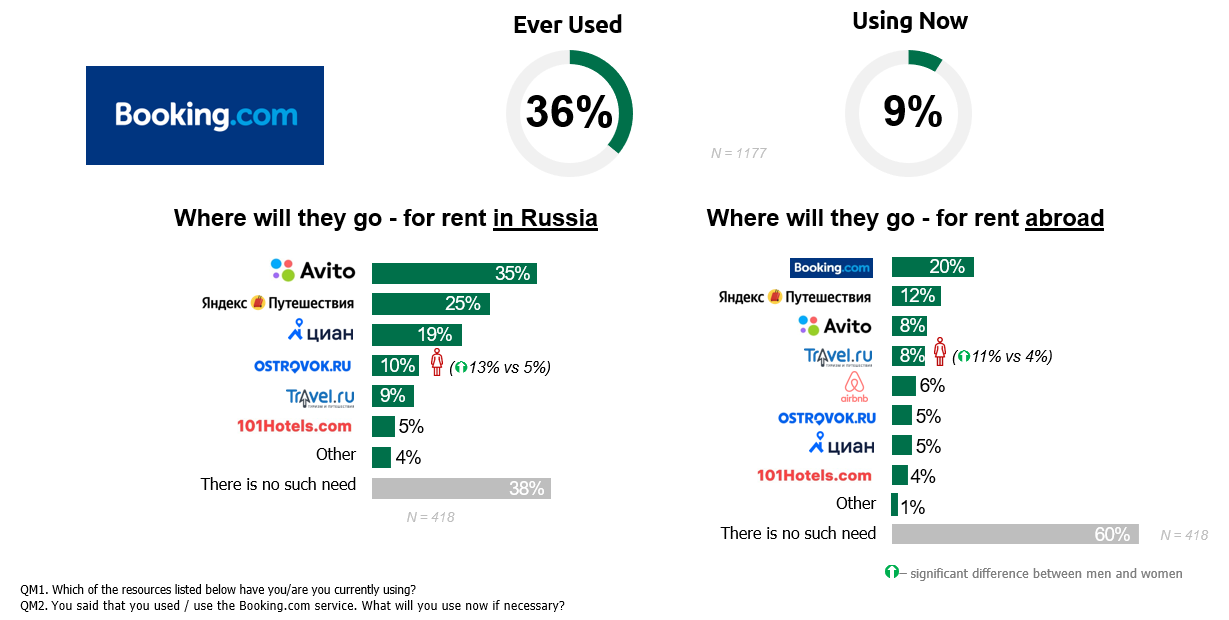Click the Yandex Travel 25% bar in Russia chart
Screen dimensions: 1229x620
pos(430,303)
